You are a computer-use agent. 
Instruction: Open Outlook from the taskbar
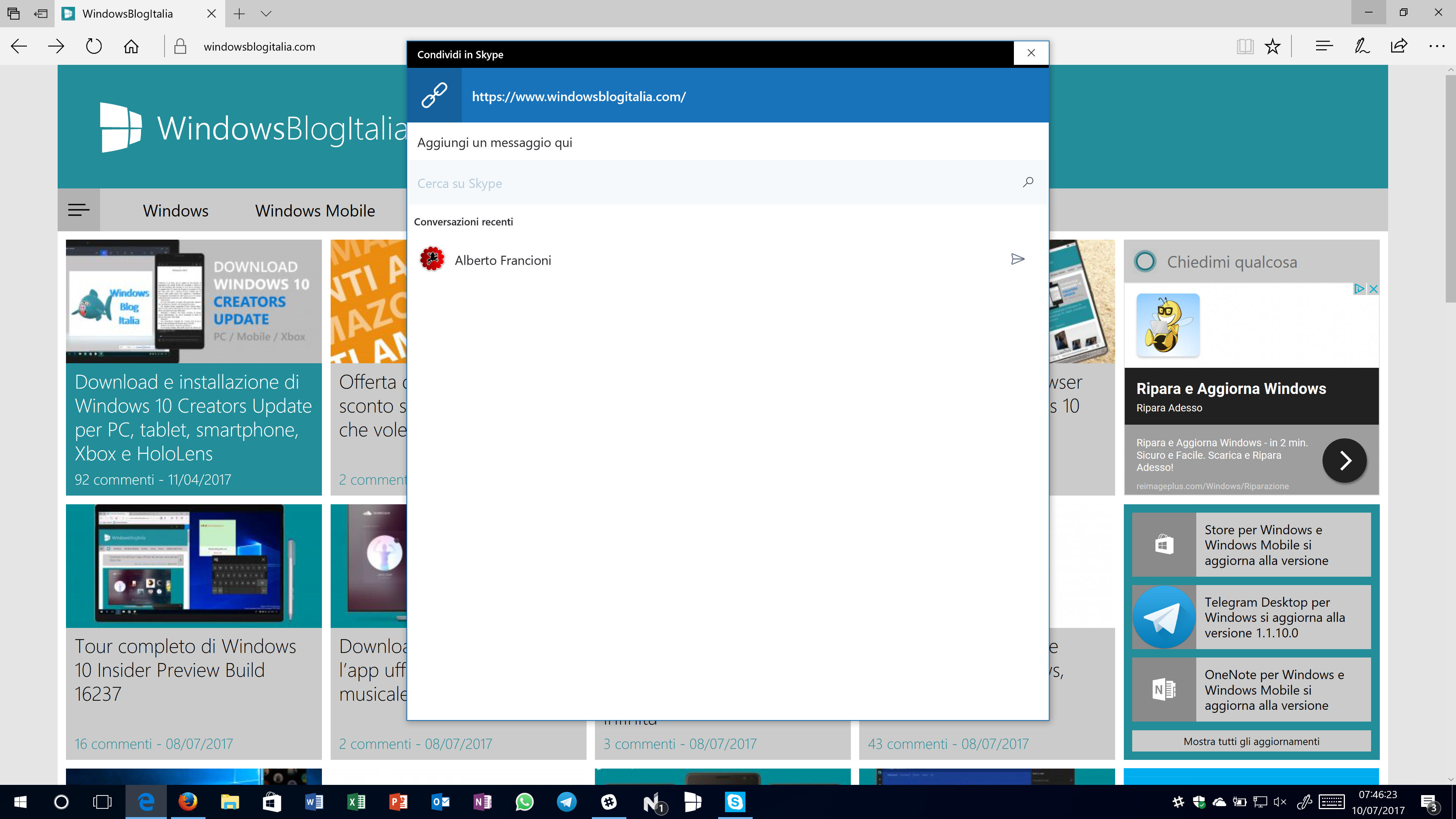tap(440, 802)
